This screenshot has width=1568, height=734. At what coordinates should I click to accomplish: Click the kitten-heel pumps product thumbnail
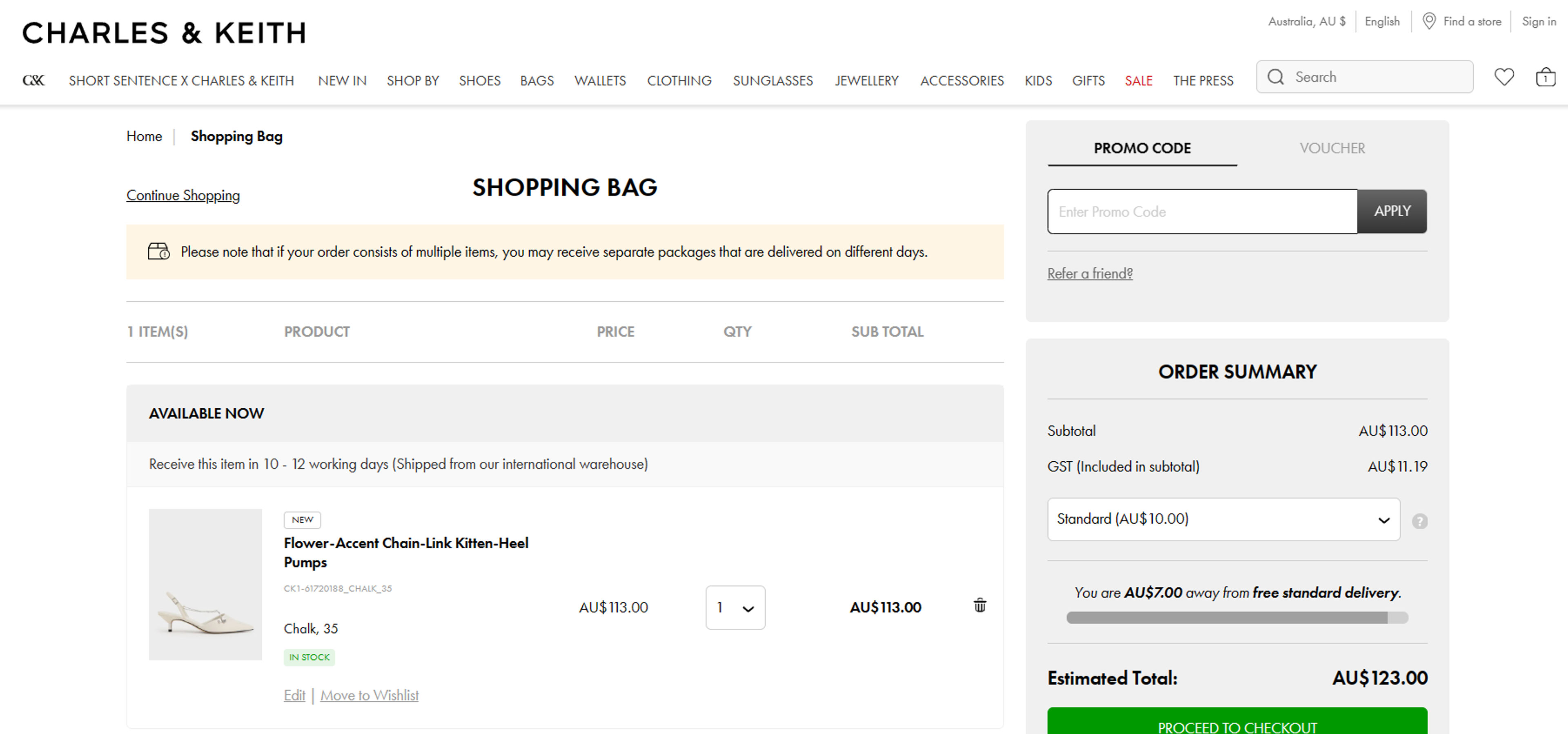point(205,584)
